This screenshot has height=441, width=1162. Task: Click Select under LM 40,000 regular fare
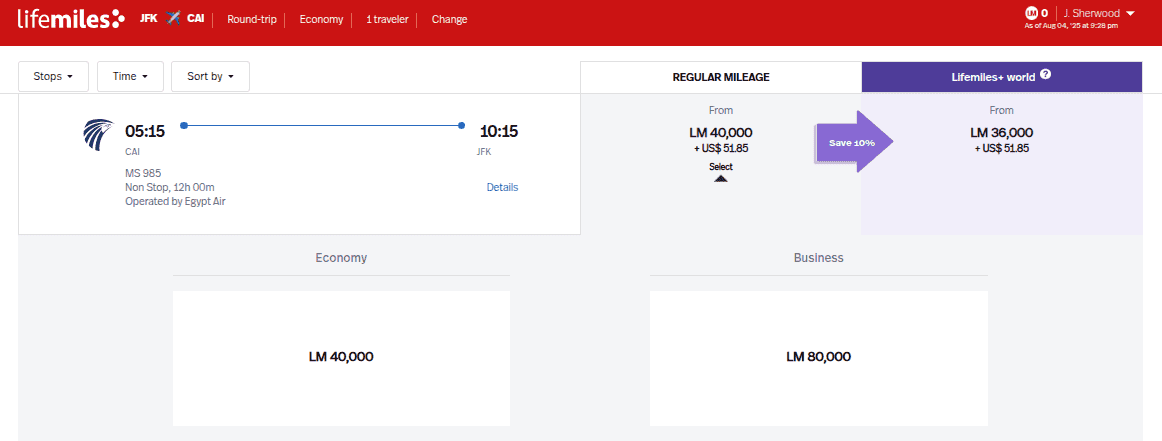pos(720,167)
